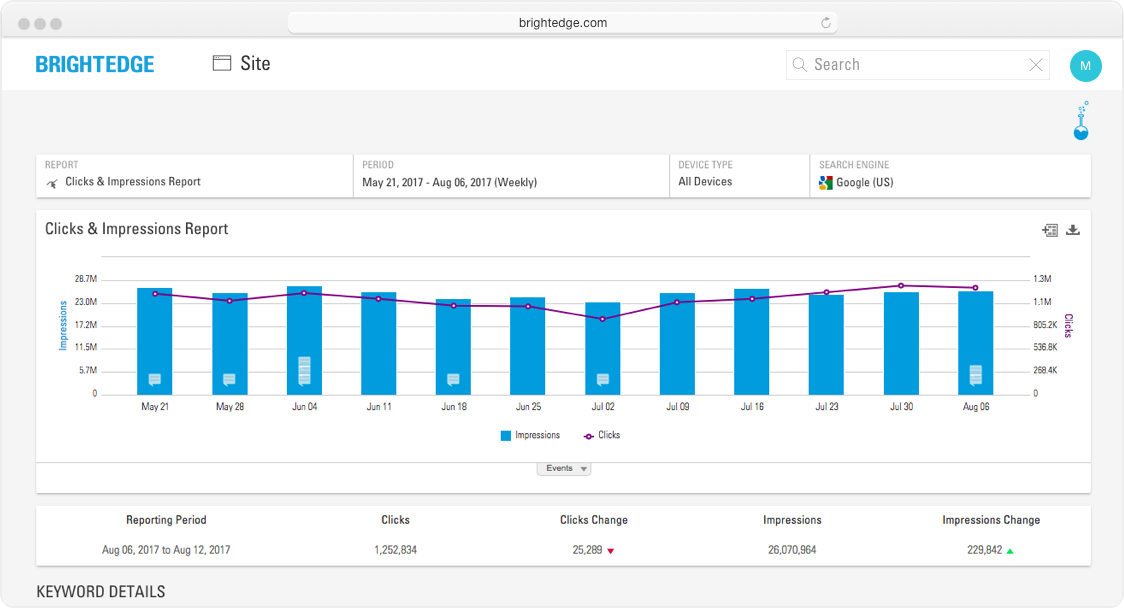Screen dimensions: 1124x608
Task: Open stacked event notes on Jun 04 bar
Action: click(x=304, y=371)
